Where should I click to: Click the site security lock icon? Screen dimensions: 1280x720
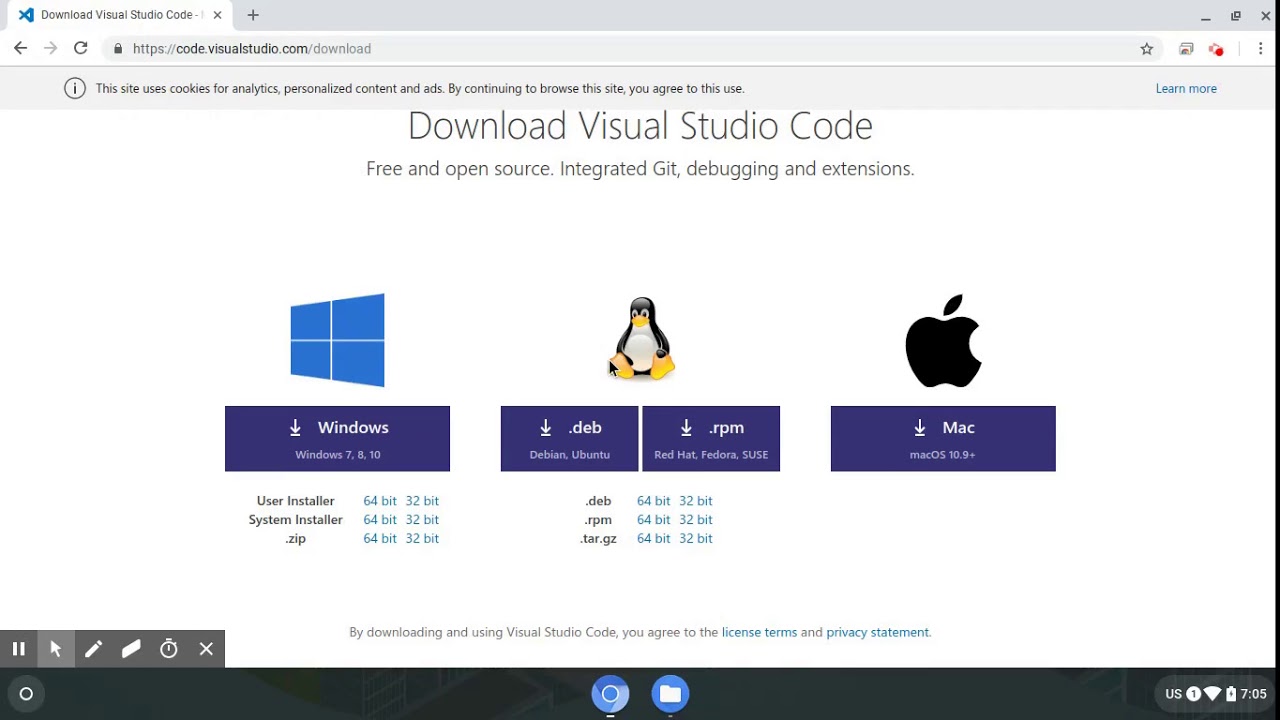coord(118,49)
